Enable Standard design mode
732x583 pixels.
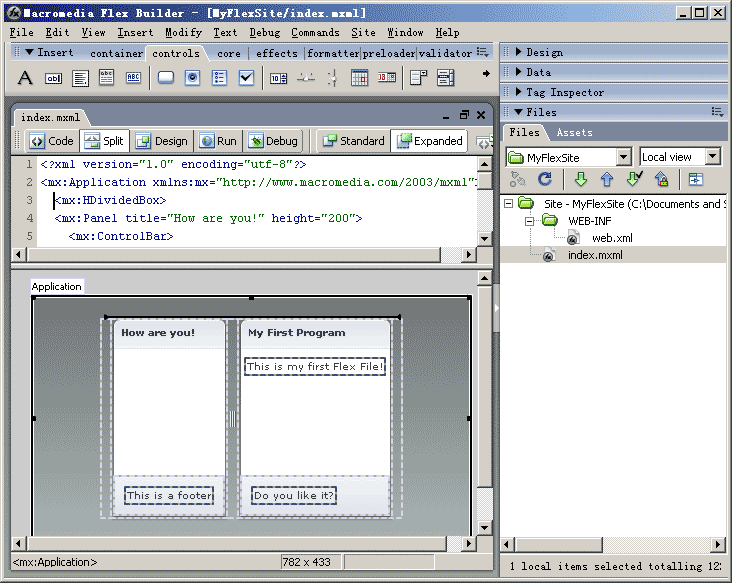point(353,141)
